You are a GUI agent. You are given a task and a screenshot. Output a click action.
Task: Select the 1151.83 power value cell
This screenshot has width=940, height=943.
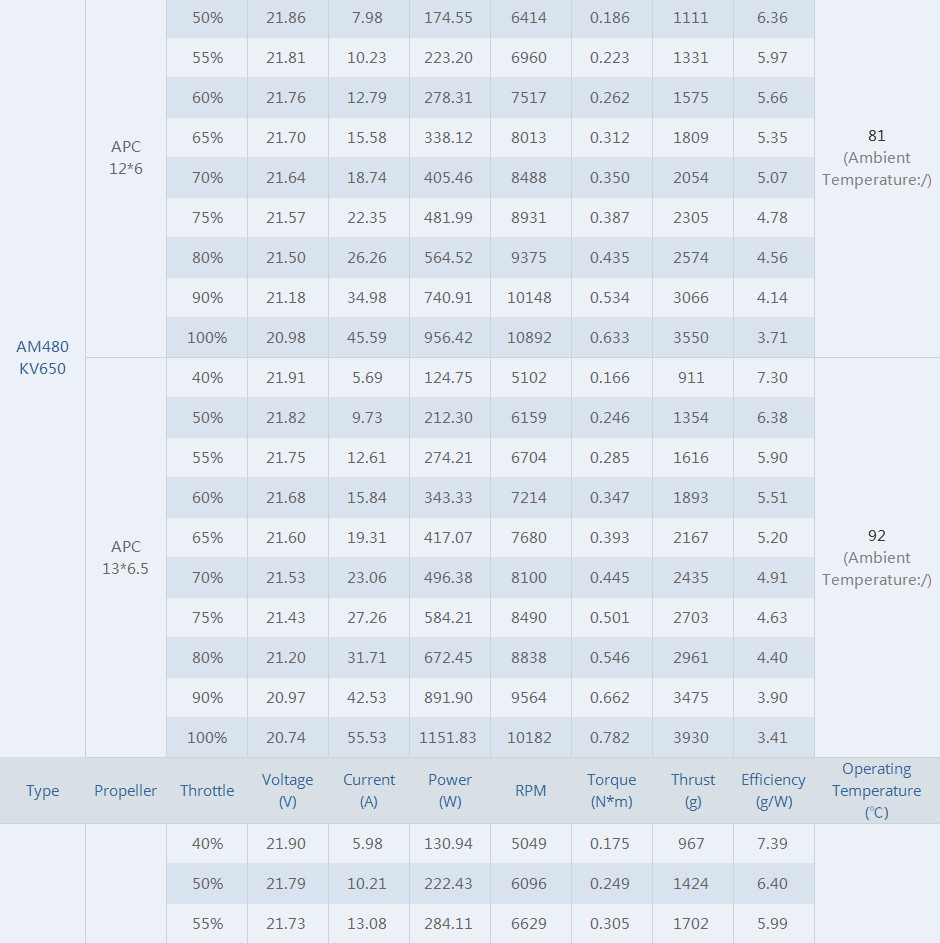(x=448, y=738)
